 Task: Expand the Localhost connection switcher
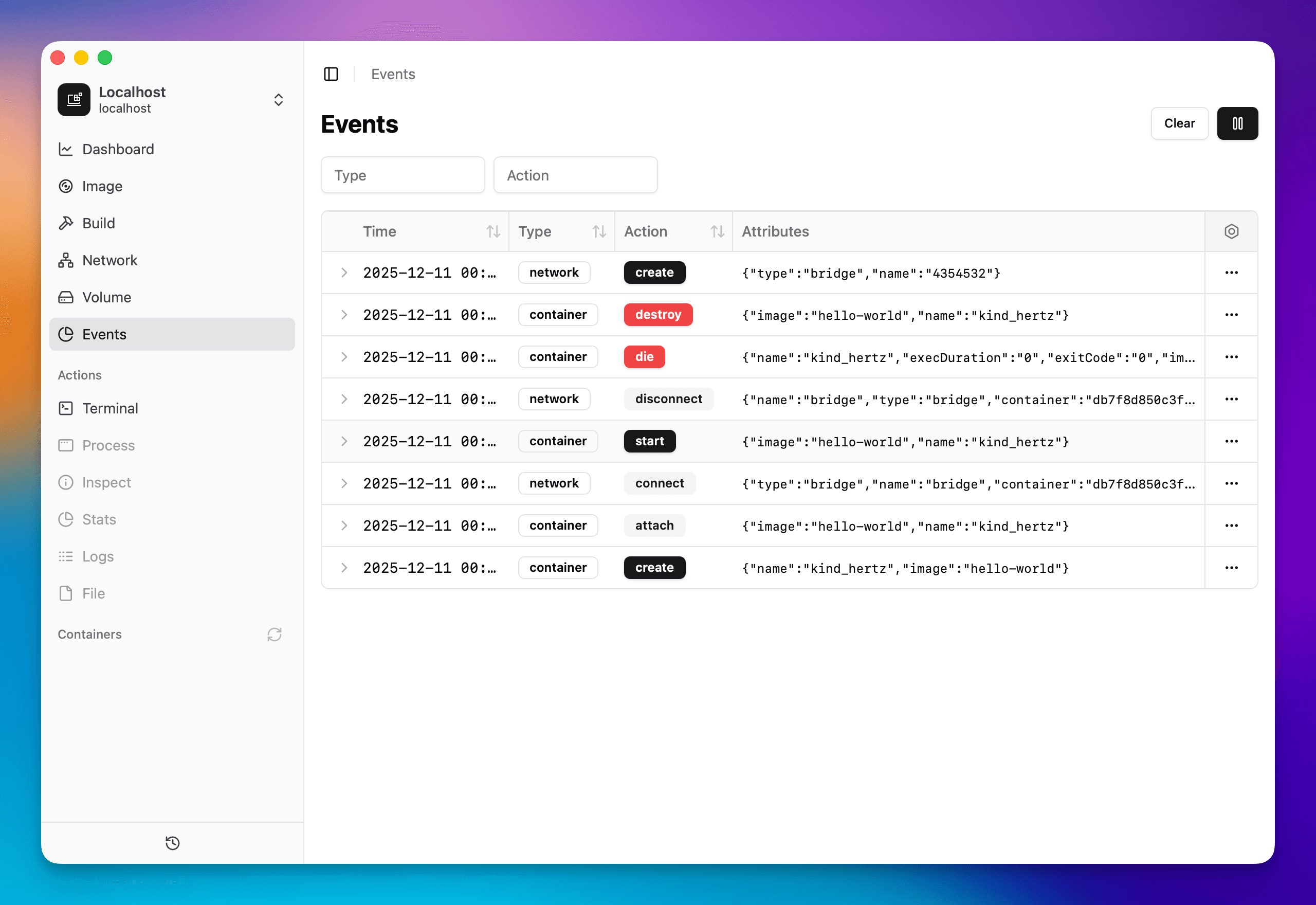point(278,100)
